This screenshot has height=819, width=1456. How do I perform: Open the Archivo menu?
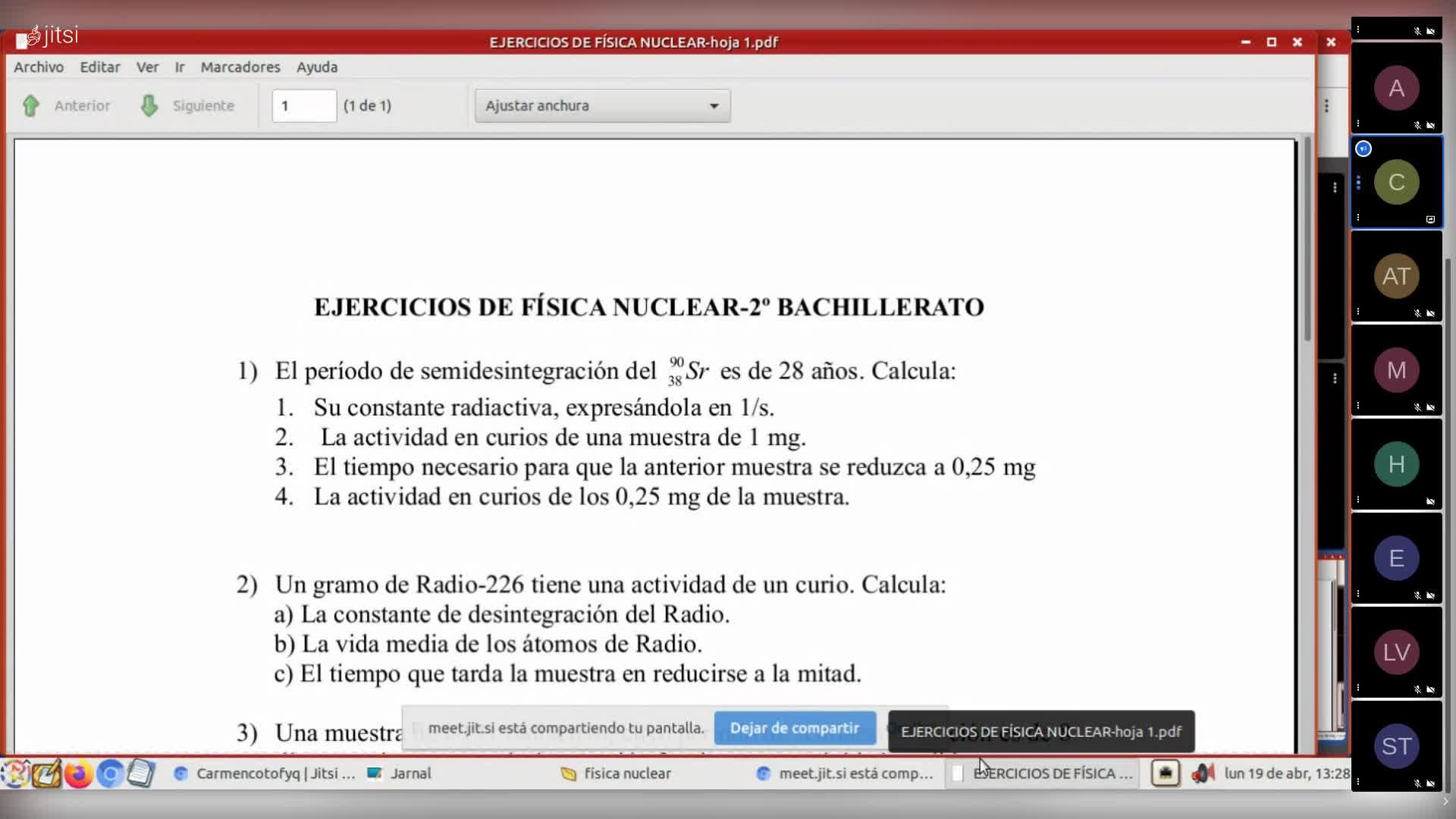pos(39,67)
